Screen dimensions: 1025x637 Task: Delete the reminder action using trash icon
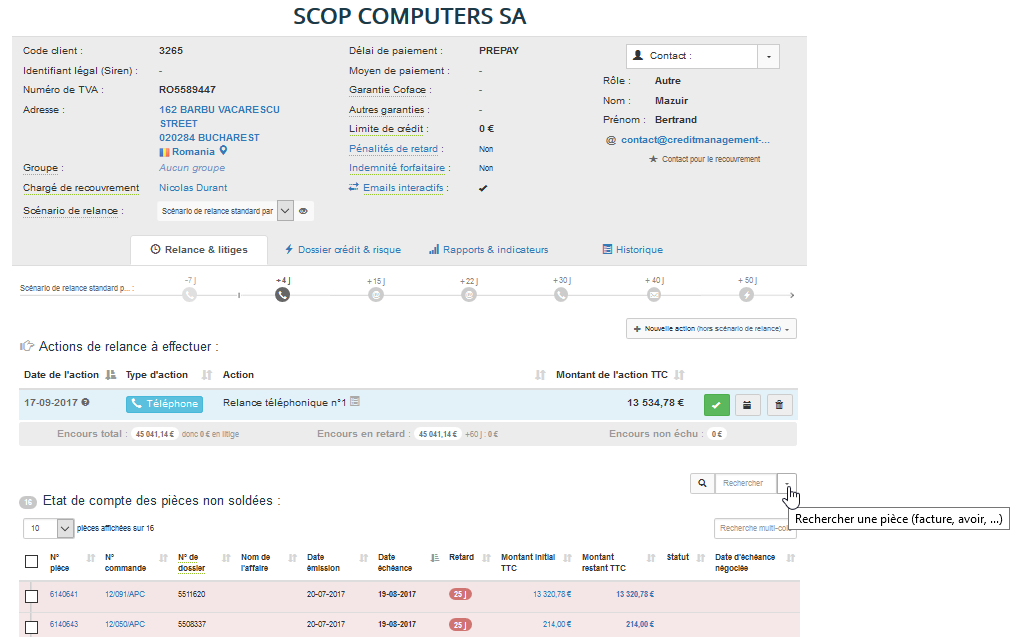[x=780, y=404]
